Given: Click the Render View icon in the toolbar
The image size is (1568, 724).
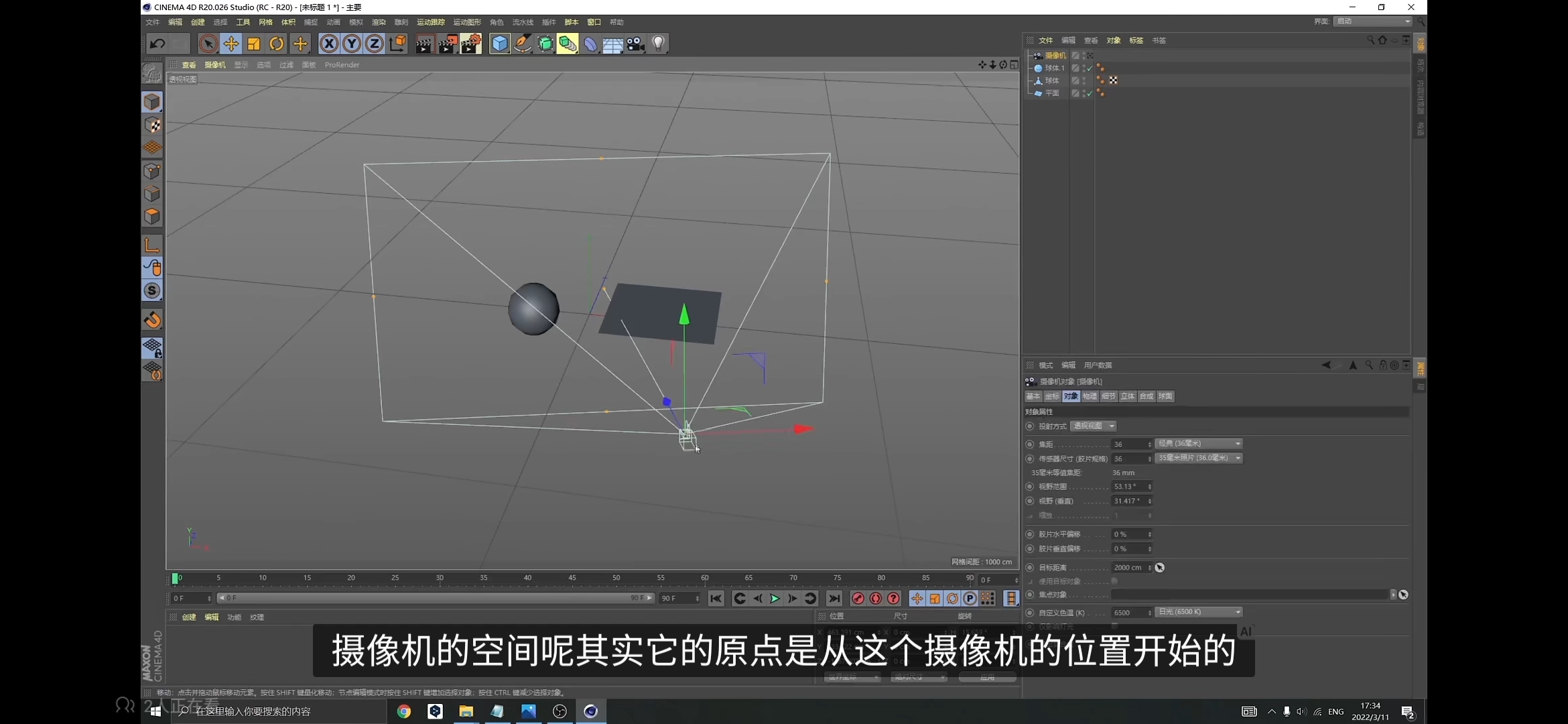Looking at the screenshot, I should (425, 44).
